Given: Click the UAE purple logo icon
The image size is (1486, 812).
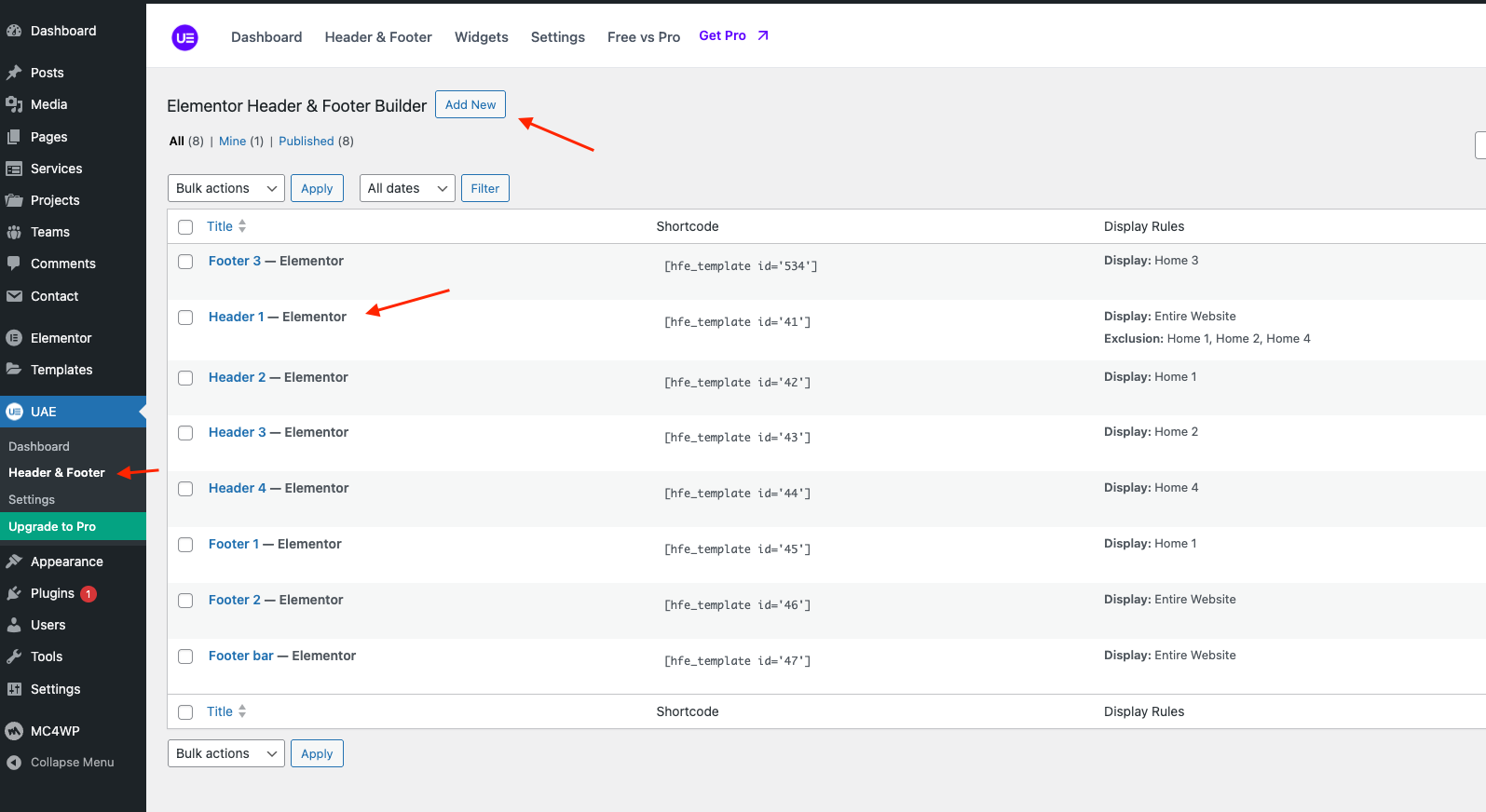Looking at the screenshot, I should (x=184, y=37).
